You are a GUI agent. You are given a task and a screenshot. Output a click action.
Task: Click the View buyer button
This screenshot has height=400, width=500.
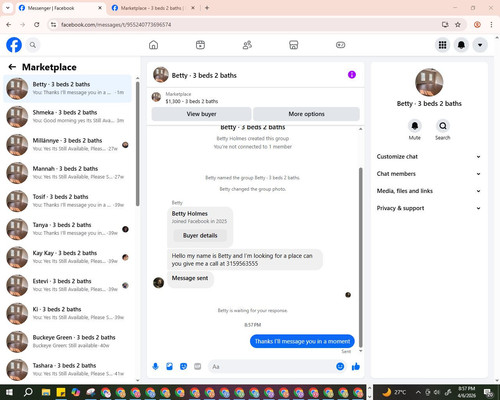pos(201,114)
